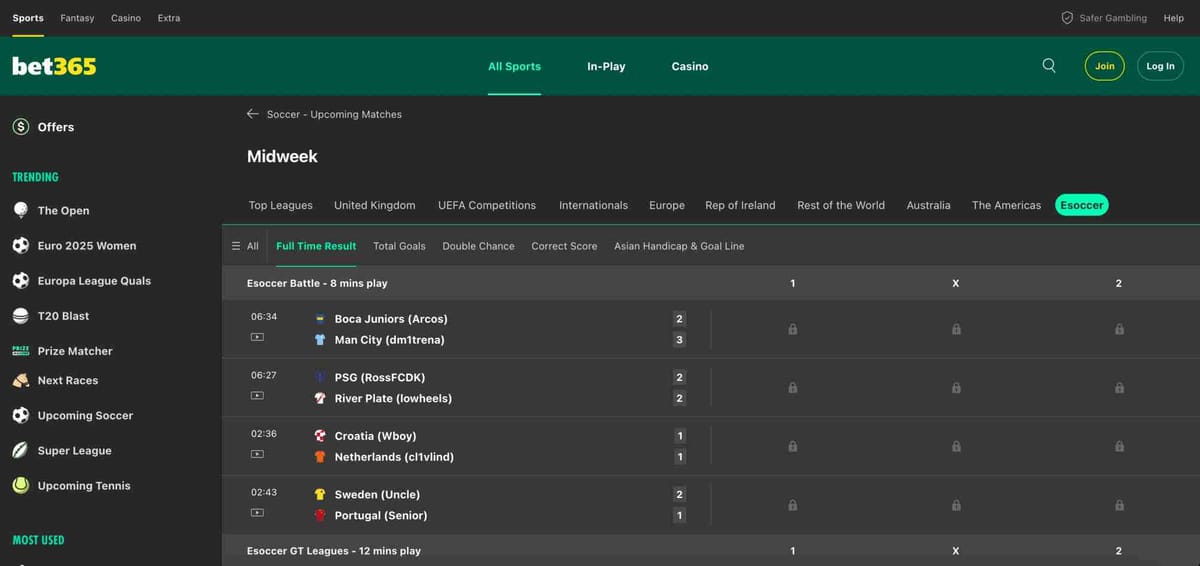Click the bet365 logo
Viewport: 1200px width, 566px height.
click(x=54, y=66)
